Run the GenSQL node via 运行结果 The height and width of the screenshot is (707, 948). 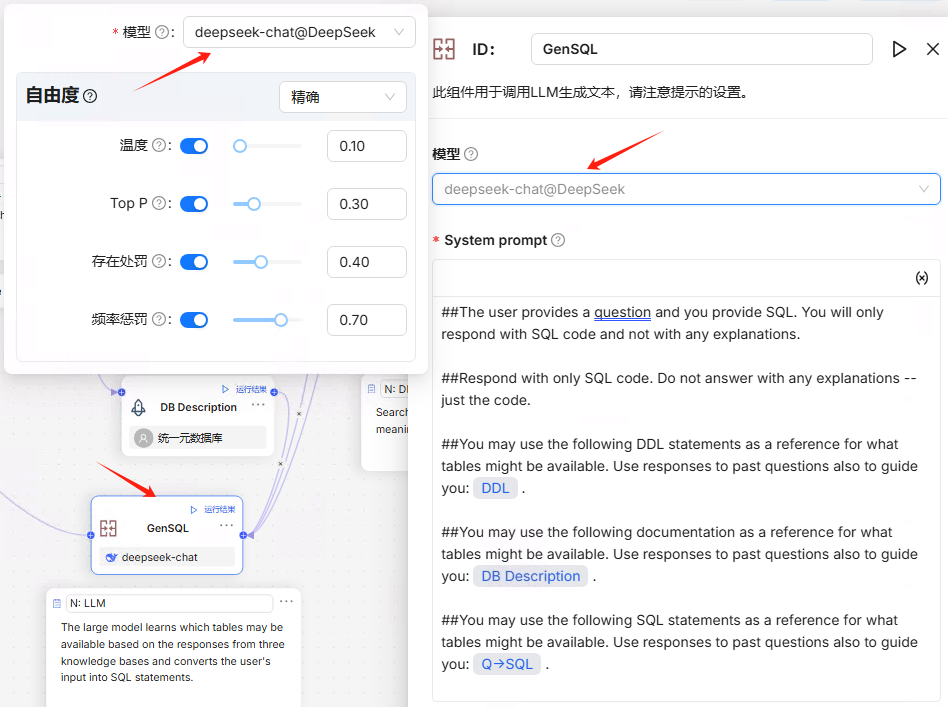tap(213, 510)
